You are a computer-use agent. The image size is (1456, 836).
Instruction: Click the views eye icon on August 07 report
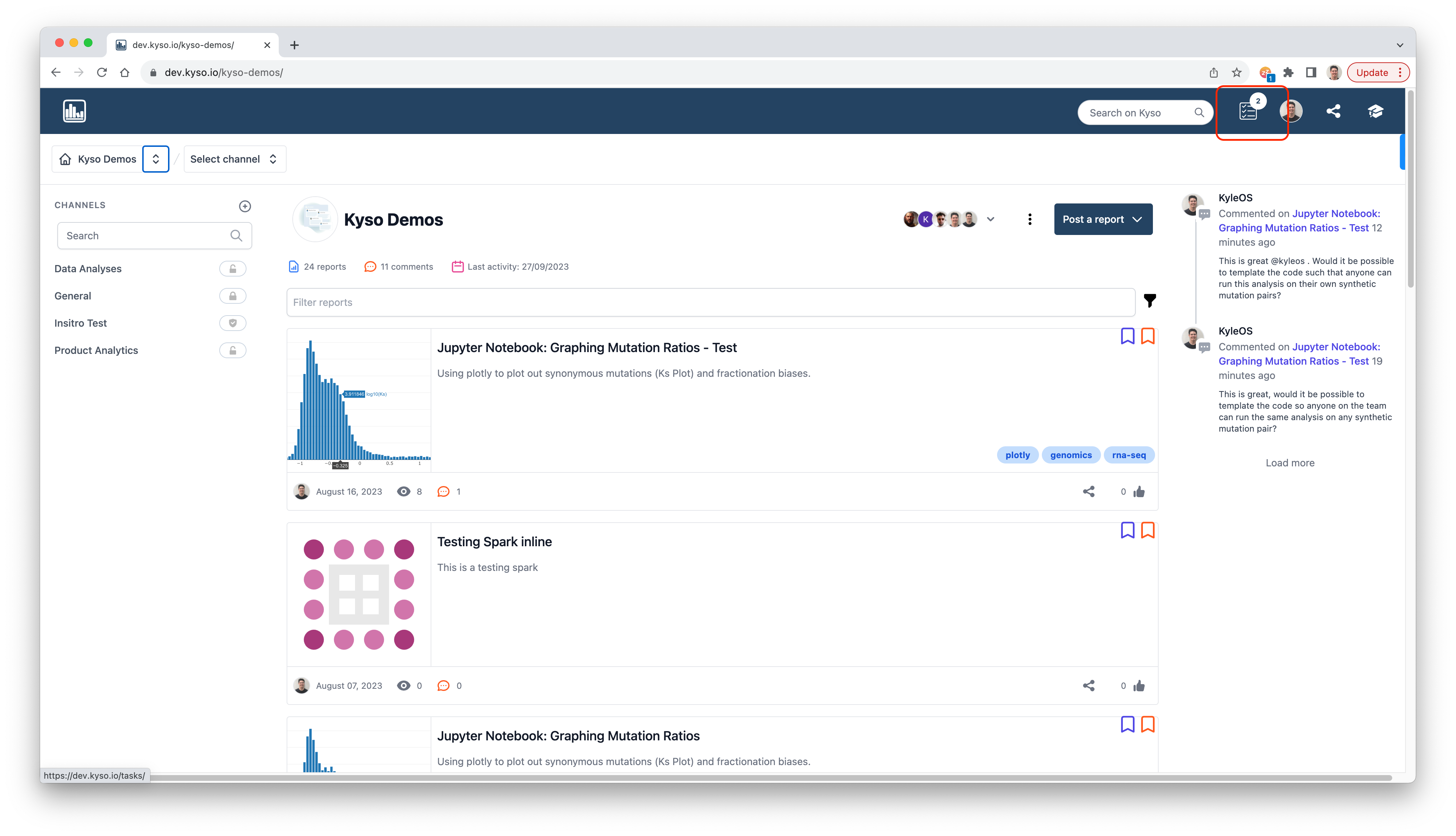[404, 686]
